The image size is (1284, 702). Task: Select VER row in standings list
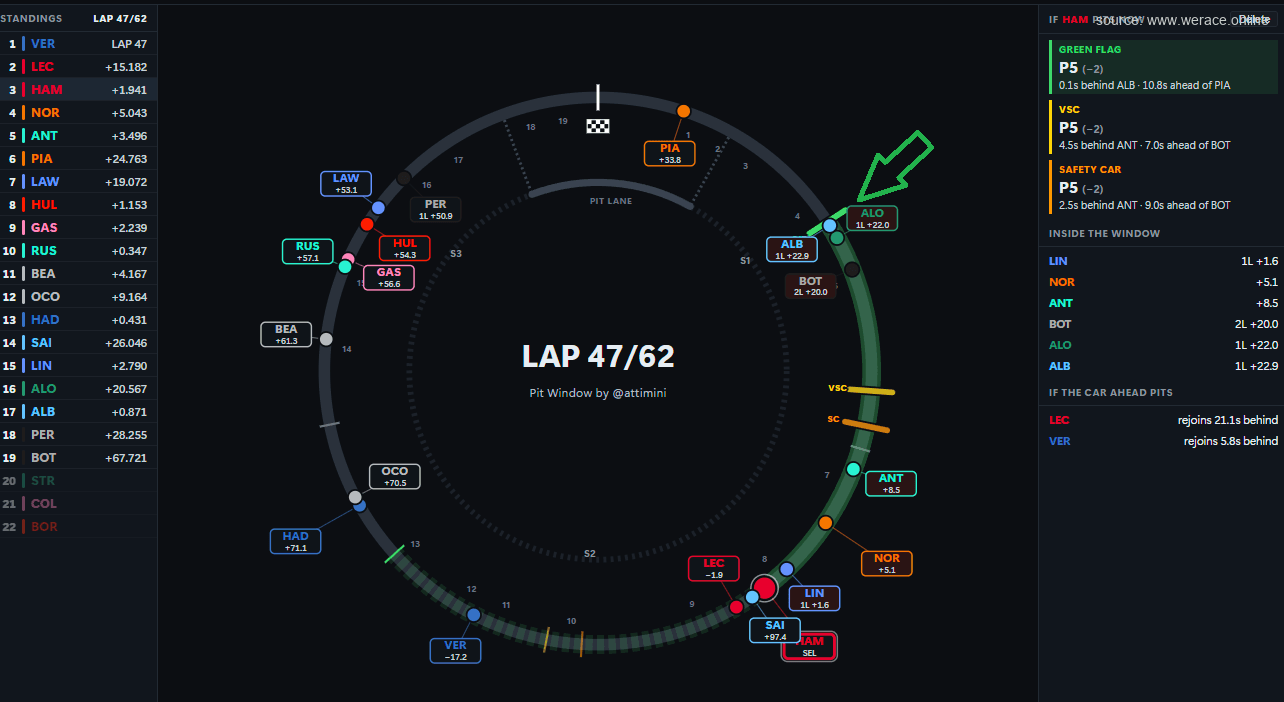coord(78,44)
